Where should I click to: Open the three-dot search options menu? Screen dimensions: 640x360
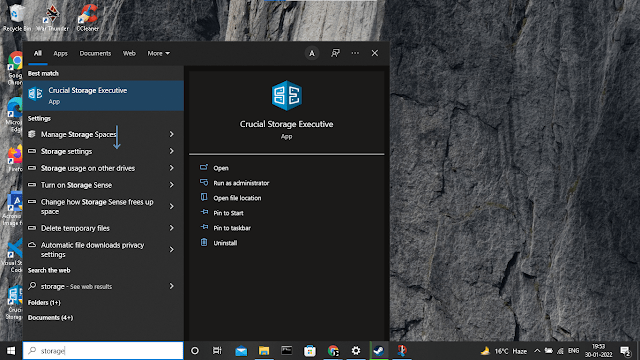pos(355,53)
